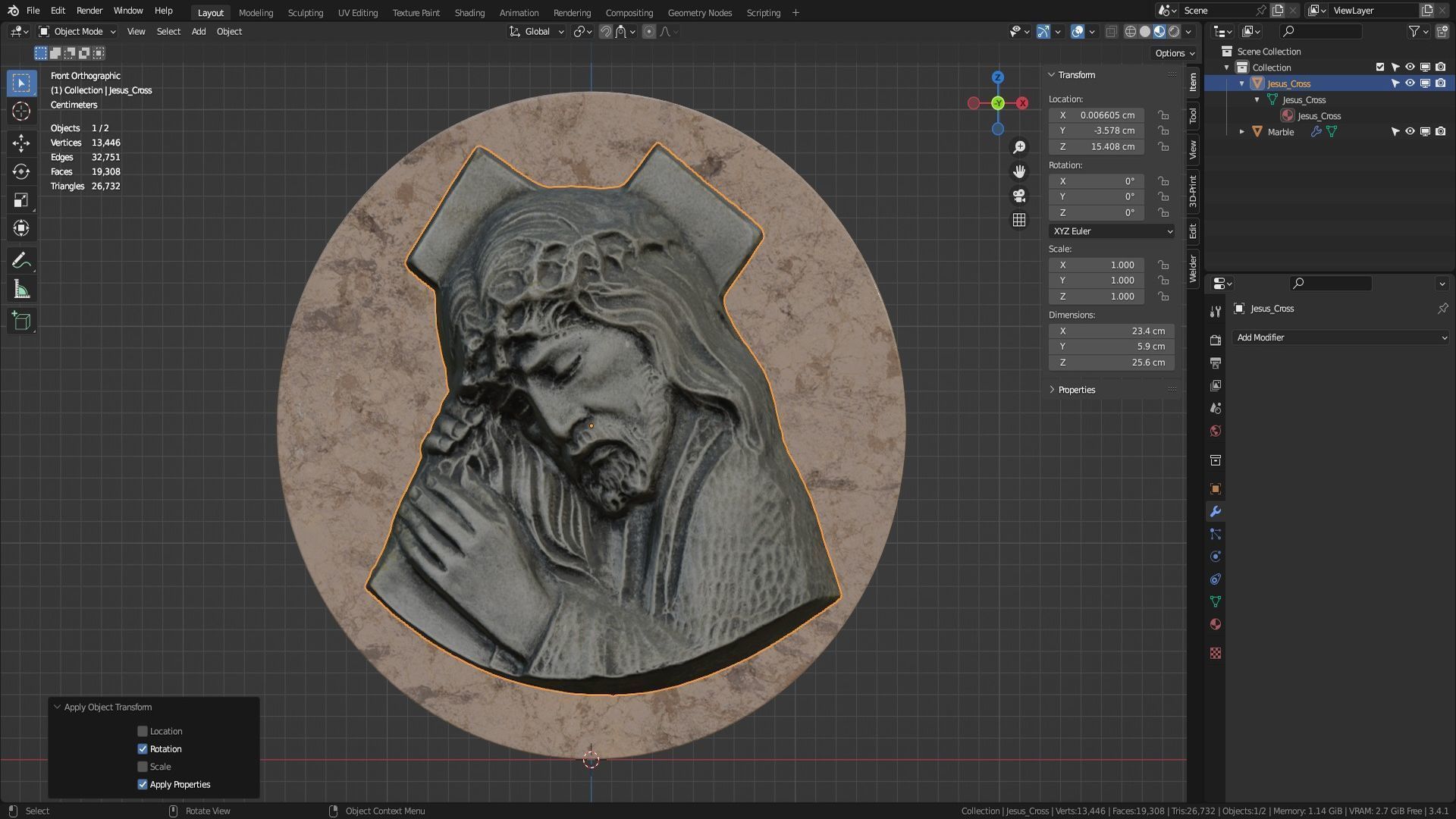The height and width of the screenshot is (819, 1456).
Task: Click the X dimensions value field
Action: [x=1112, y=331]
